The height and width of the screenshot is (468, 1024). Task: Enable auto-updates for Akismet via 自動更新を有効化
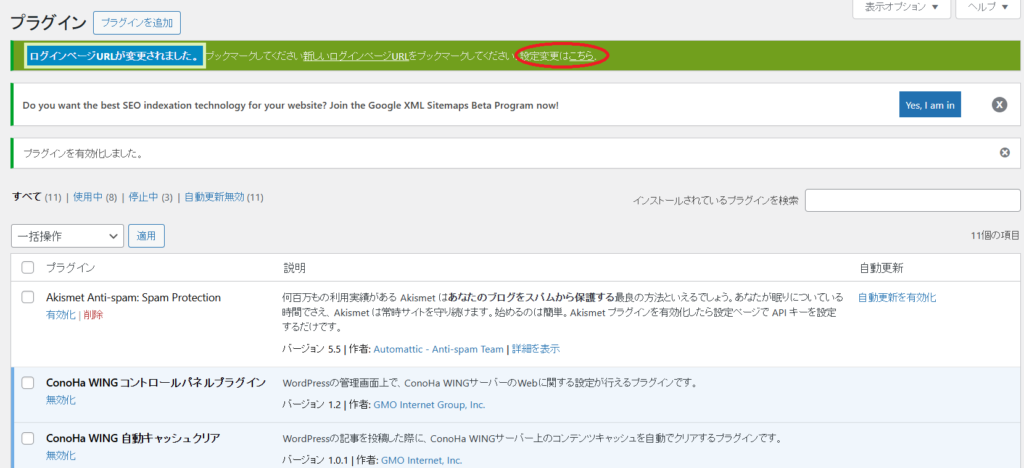click(x=896, y=298)
